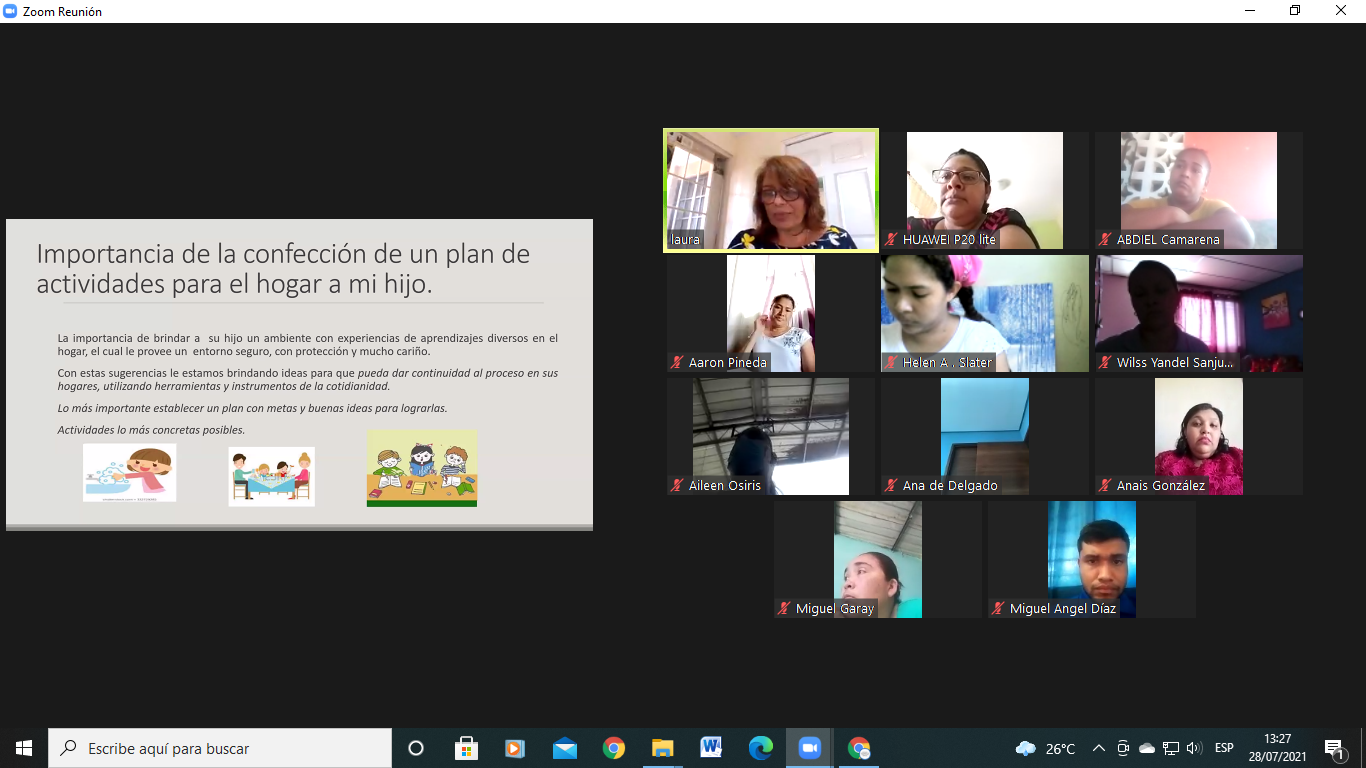Select laura's active speaker video tile
Image resolution: width=1366 pixels, height=768 pixels.
coord(771,190)
